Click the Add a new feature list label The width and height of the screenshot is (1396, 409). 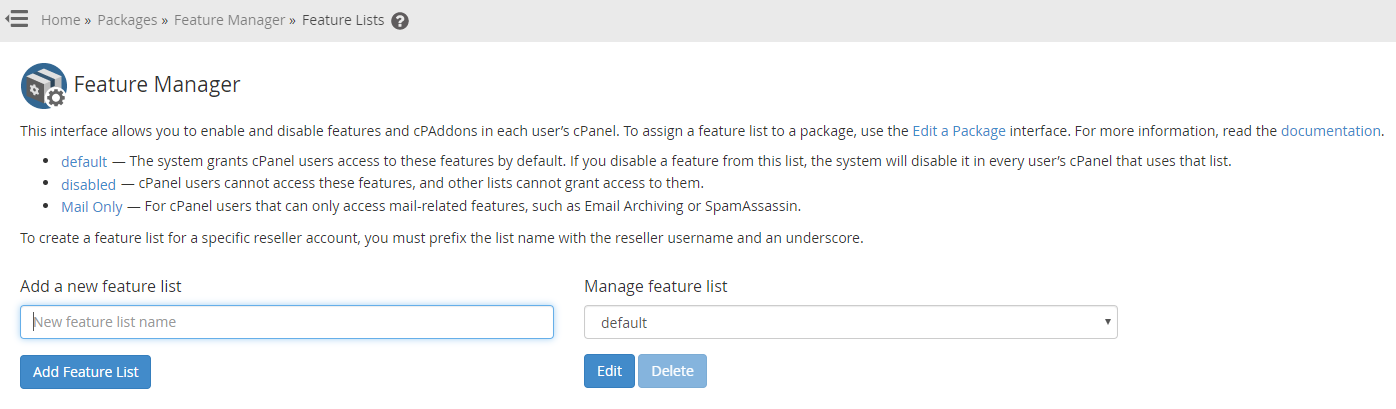coord(101,286)
